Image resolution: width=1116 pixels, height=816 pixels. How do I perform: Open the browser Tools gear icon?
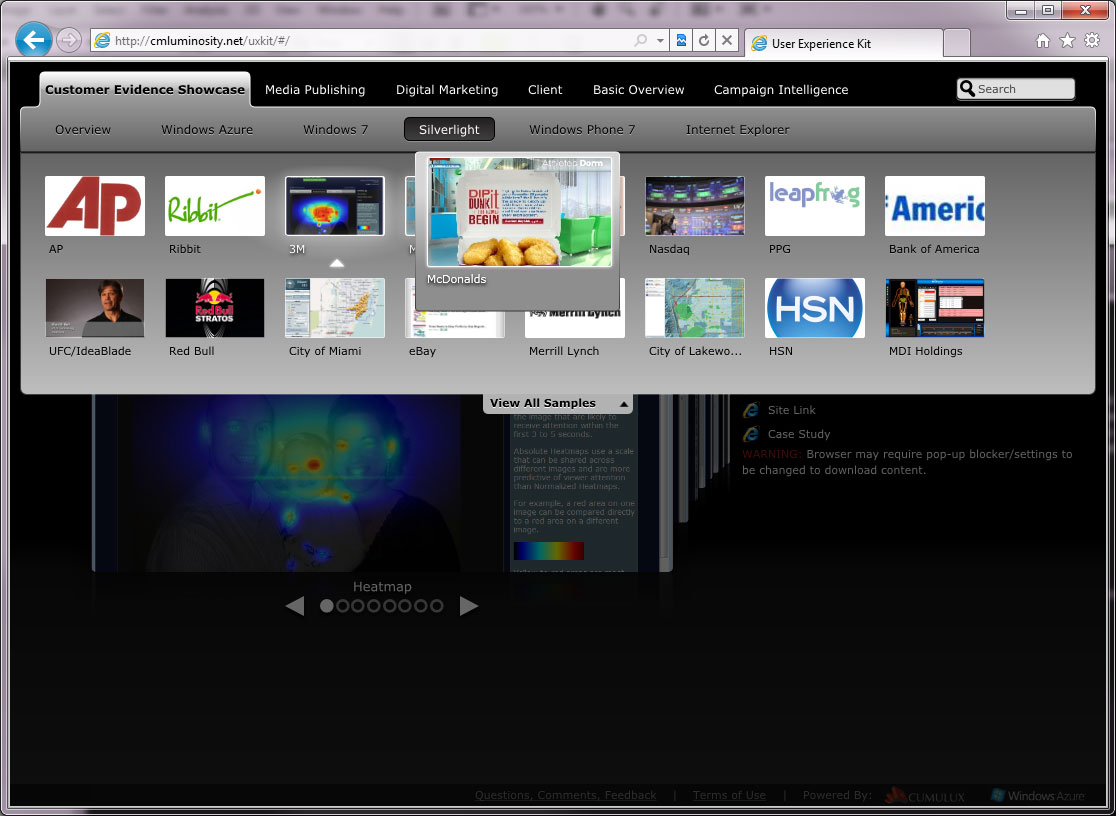[1092, 41]
